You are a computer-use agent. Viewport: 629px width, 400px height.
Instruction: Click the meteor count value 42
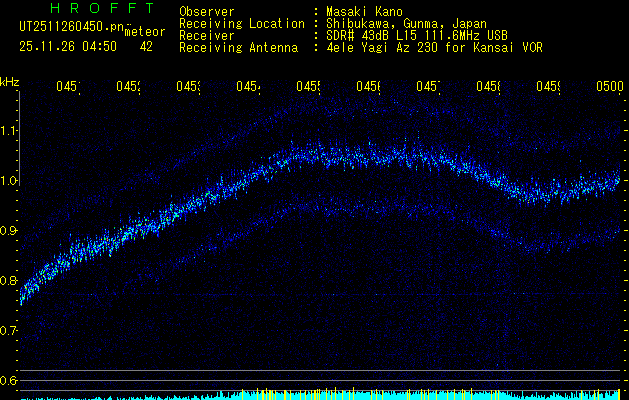click(x=147, y=46)
